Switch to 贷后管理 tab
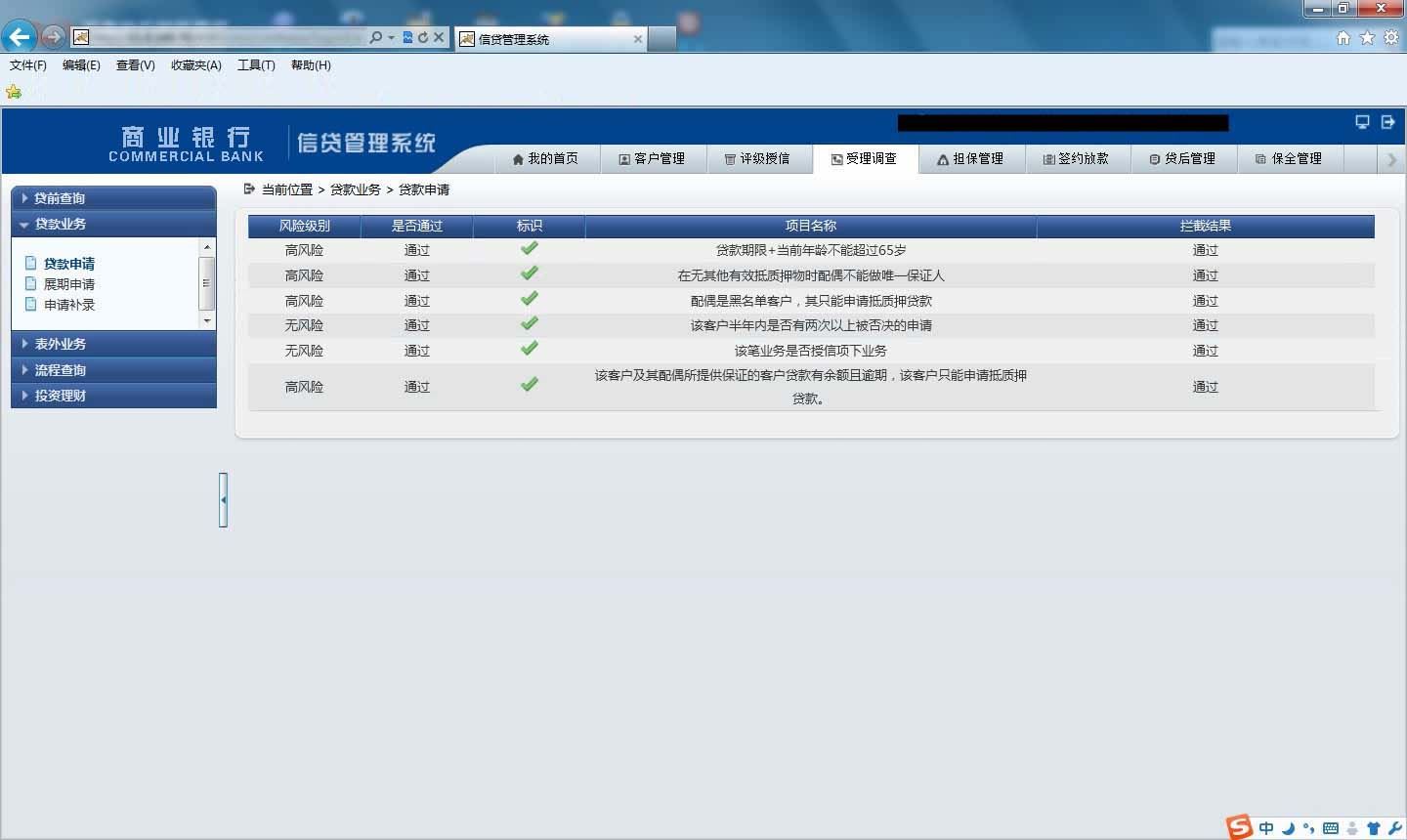This screenshot has height=840, width=1407. click(1182, 158)
